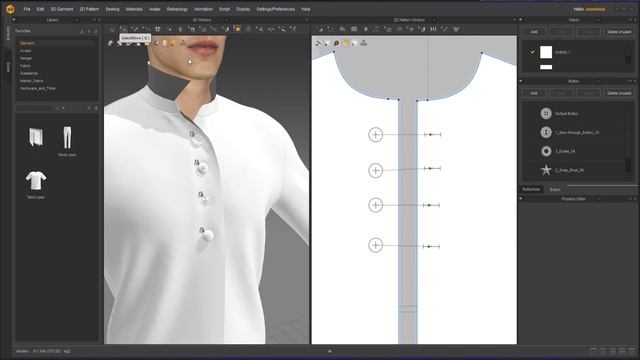The width and height of the screenshot is (640, 360).
Task: Click the star-shaped snap rivet icon
Action: tap(546, 170)
